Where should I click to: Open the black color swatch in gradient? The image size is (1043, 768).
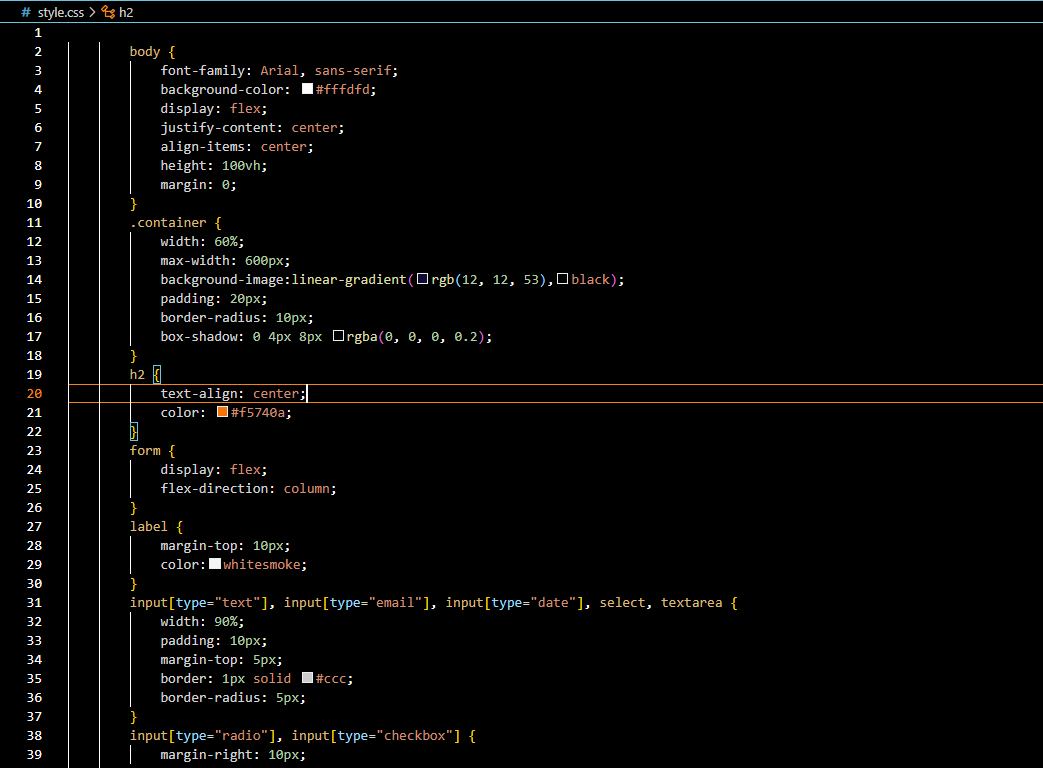click(562, 279)
